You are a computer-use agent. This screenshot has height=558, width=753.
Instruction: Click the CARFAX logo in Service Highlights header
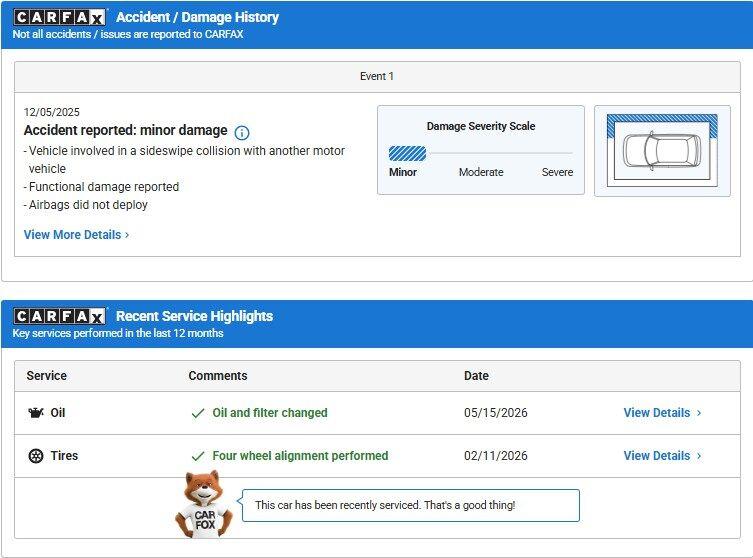pyautogui.click(x=60, y=316)
